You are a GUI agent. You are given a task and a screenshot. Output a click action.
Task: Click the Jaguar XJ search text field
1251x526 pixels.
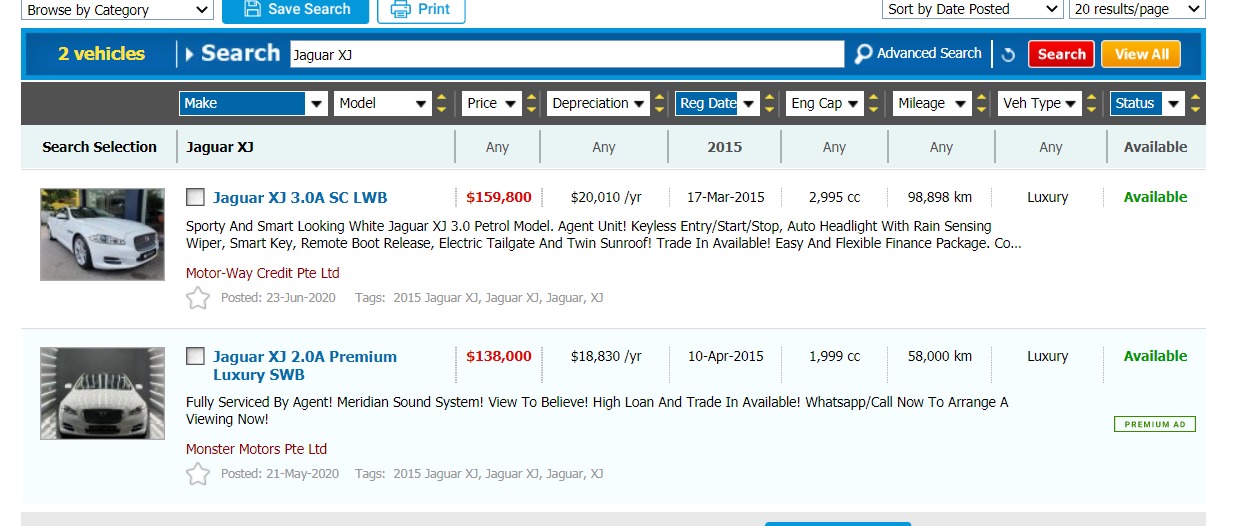(x=566, y=55)
